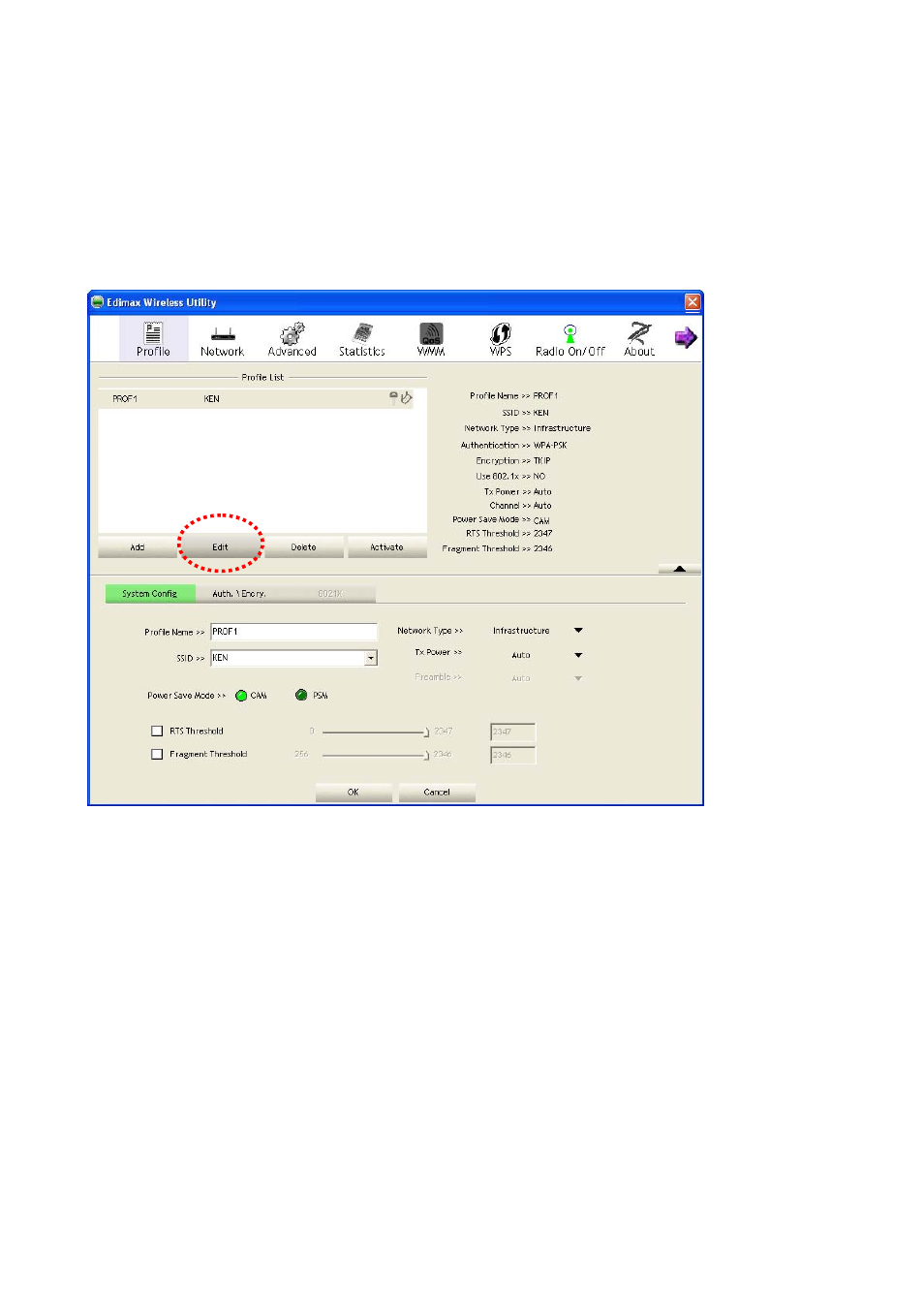Select the WMM toolbar icon
This screenshot has width=924, height=1308.
(x=431, y=338)
